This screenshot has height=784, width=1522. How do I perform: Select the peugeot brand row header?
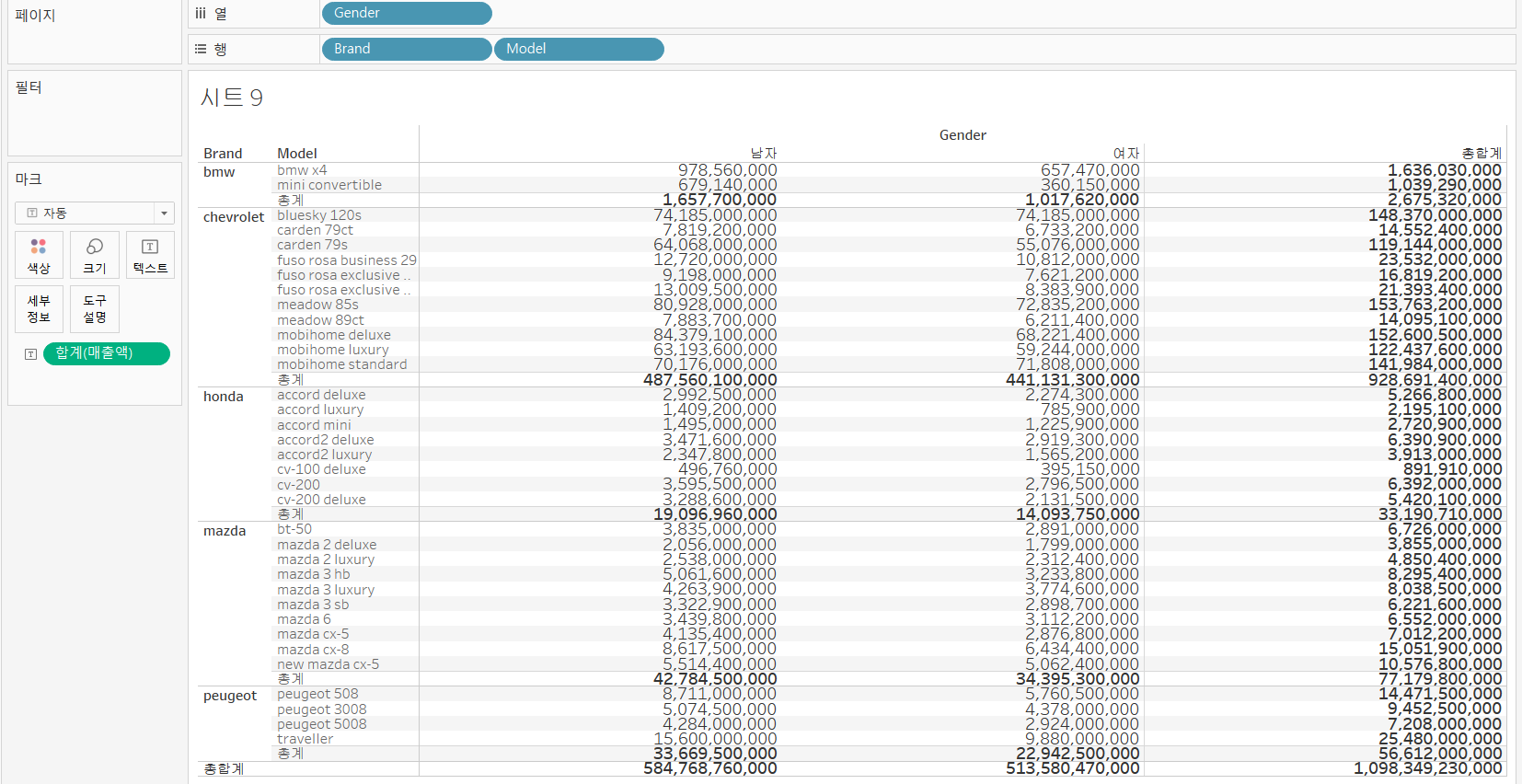click(x=230, y=696)
